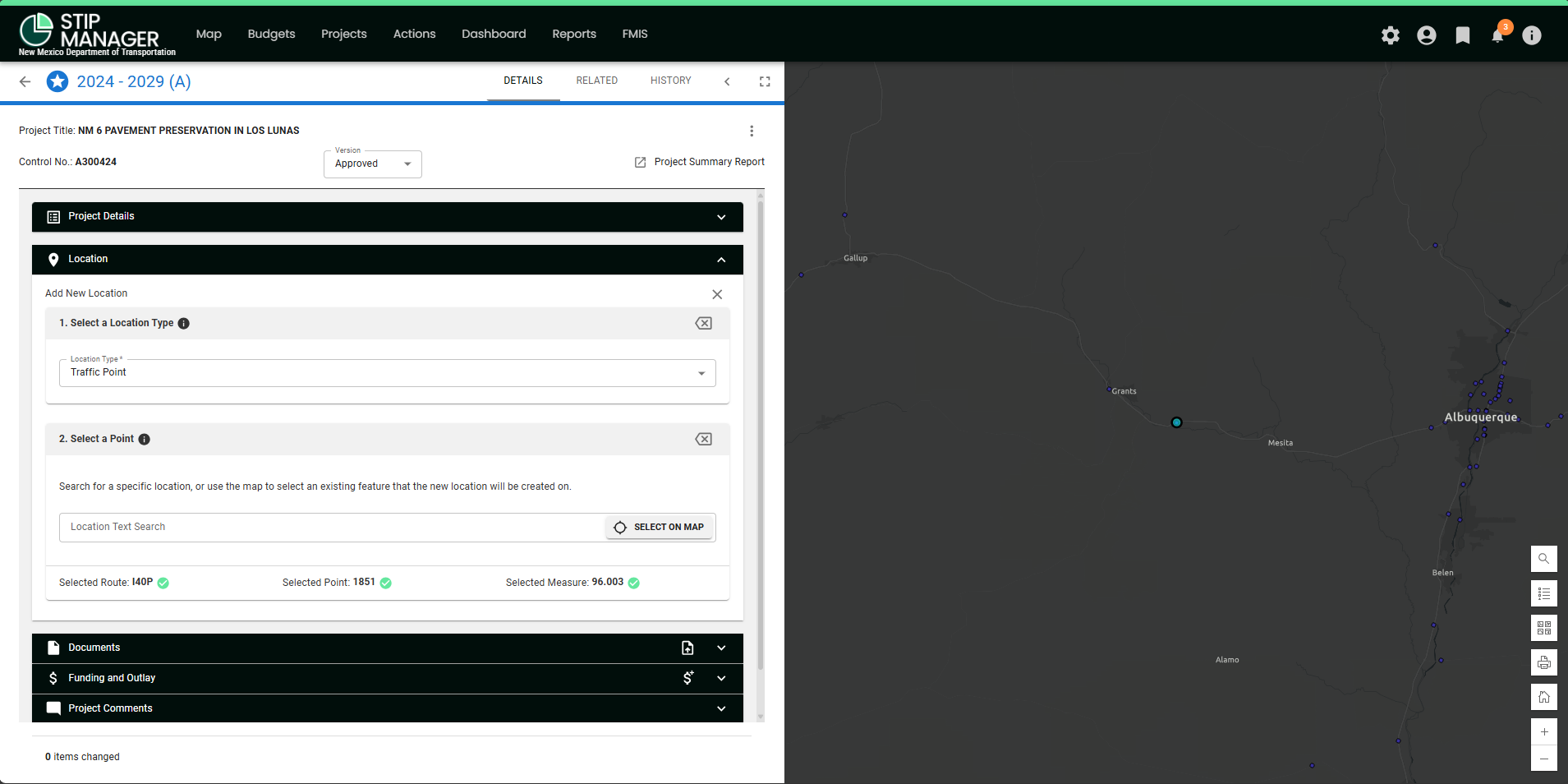Toggle fullscreen panel view icon
The height and width of the screenshot is (784, 1568).
[765, 81]
